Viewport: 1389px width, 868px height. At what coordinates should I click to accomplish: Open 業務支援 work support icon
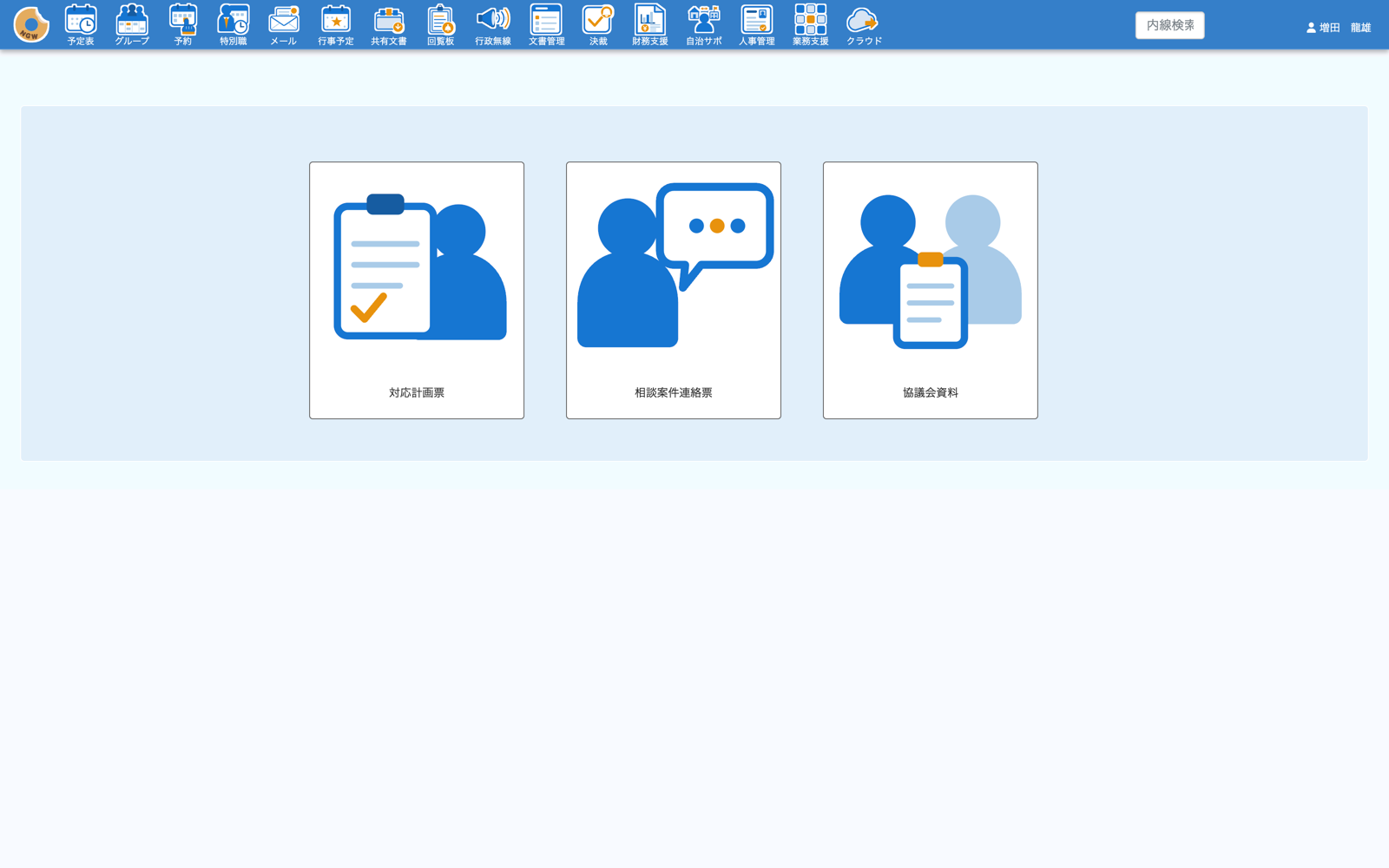[x=810, y=25]
